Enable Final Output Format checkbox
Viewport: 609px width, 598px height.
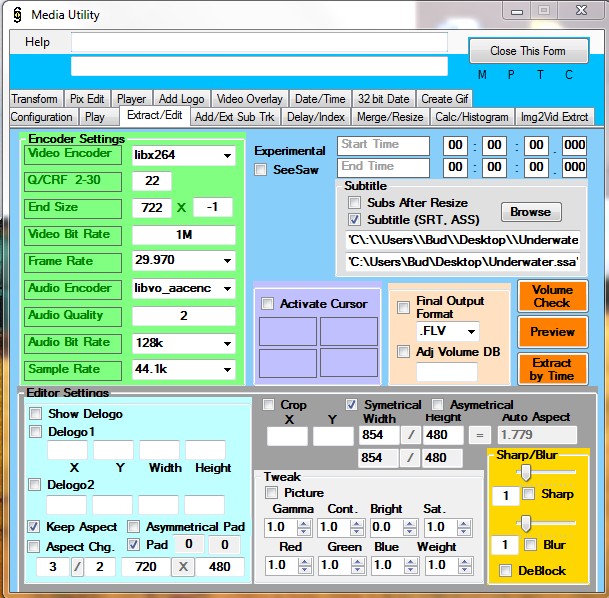pyautogui.click(x=403, y=307)
